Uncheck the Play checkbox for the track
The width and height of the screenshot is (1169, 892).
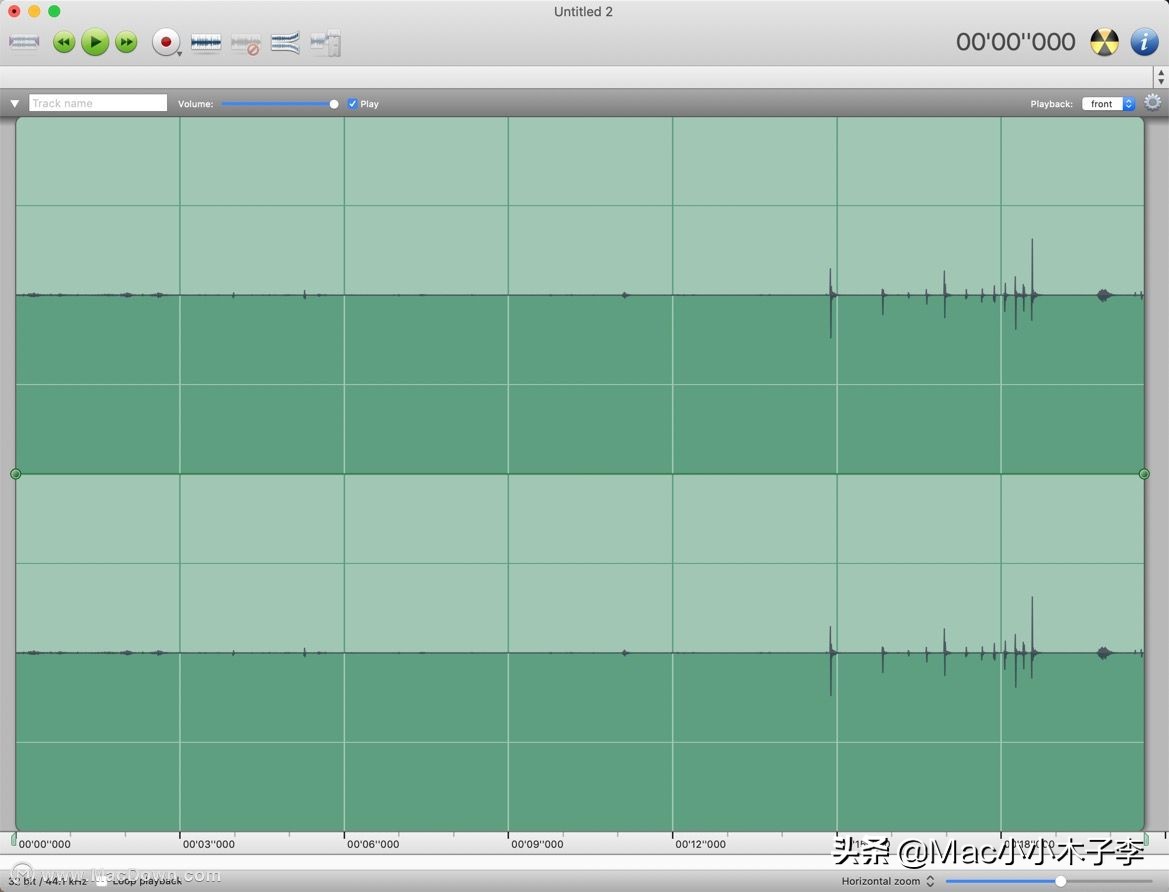(353, 104)
